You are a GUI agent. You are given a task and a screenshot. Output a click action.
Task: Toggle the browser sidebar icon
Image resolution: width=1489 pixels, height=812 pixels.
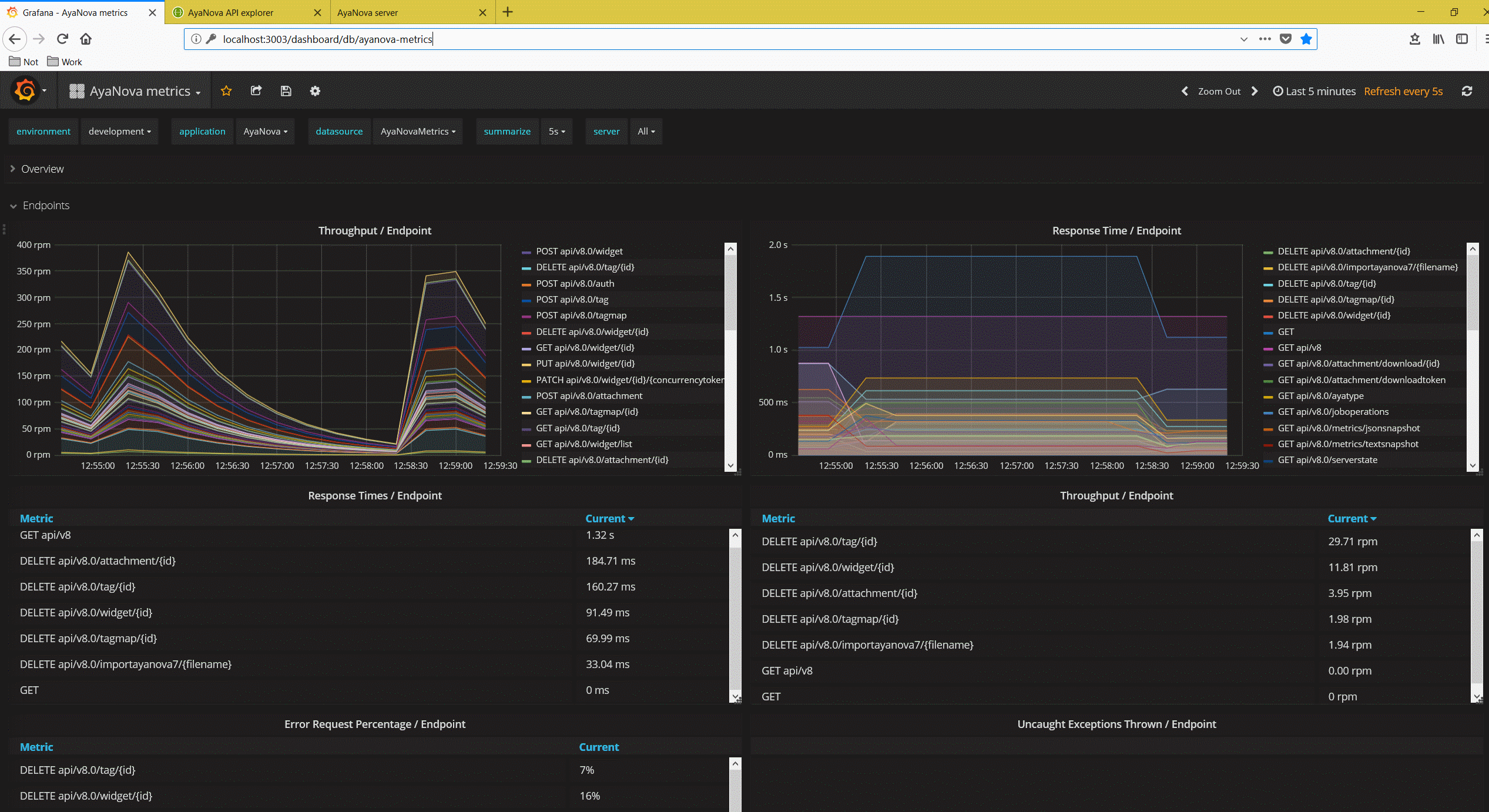[1461, 39]
